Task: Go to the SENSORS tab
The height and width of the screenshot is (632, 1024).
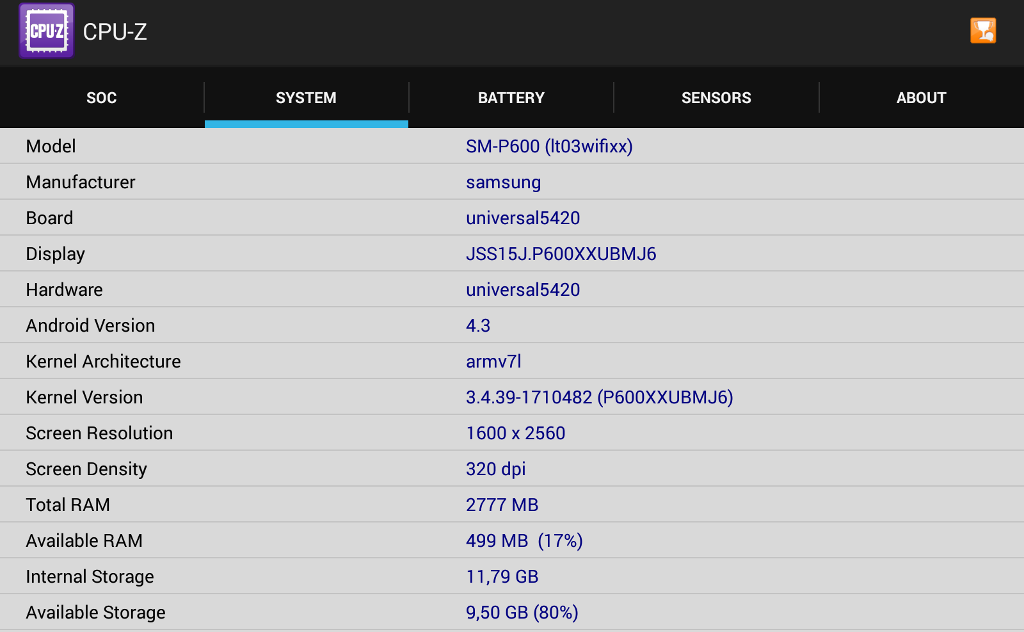Action: click(716, 98)
